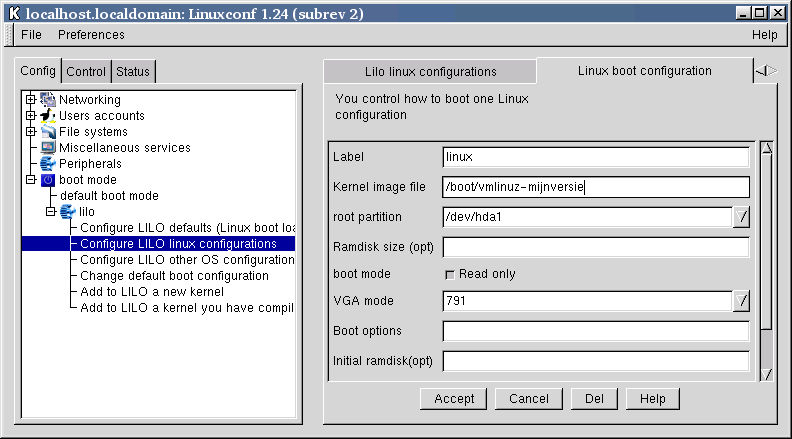
Task: Click the boot mode power icon
Action: [48, 180]
